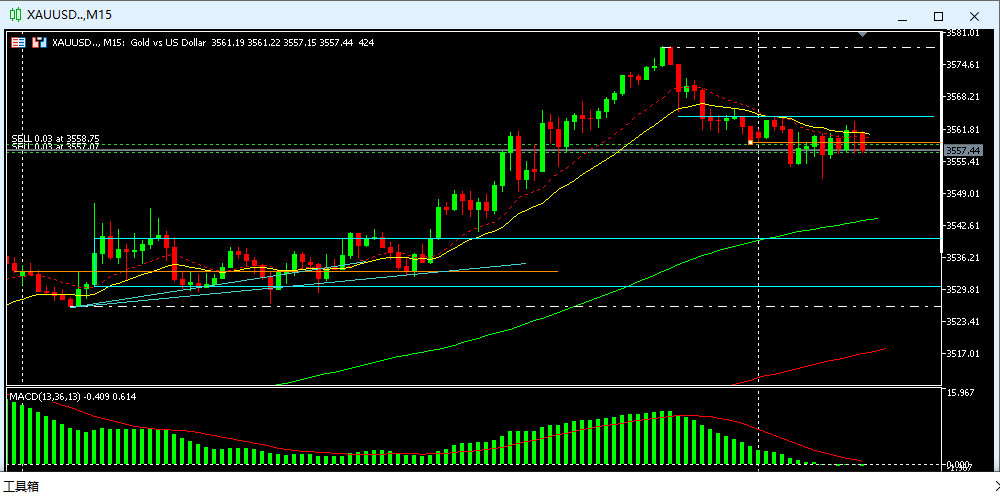Click the Gold vs US Dollar chart description
Screen dimensions: 1000x500
pos(168,43)
